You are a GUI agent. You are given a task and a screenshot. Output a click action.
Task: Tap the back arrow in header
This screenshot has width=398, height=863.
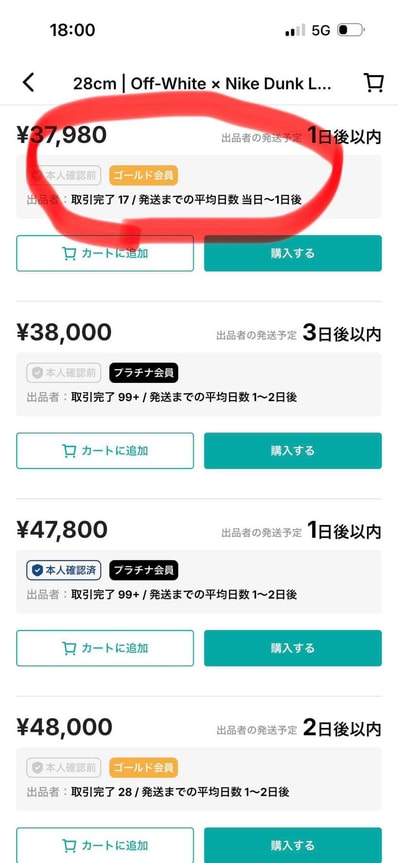click(x=28, y=83)
